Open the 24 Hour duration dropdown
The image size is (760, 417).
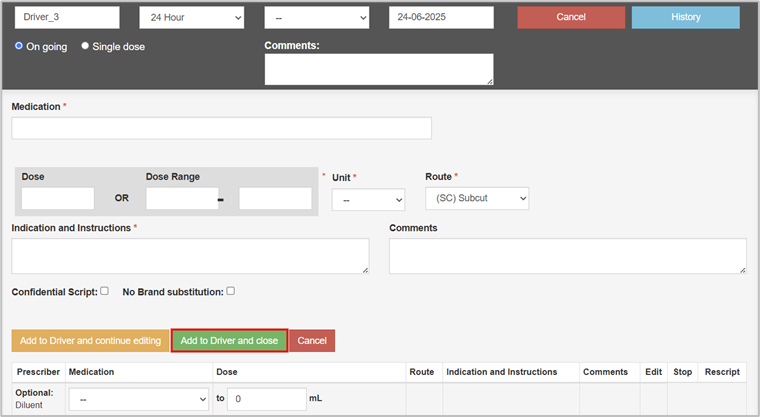[x=191, y=18]
